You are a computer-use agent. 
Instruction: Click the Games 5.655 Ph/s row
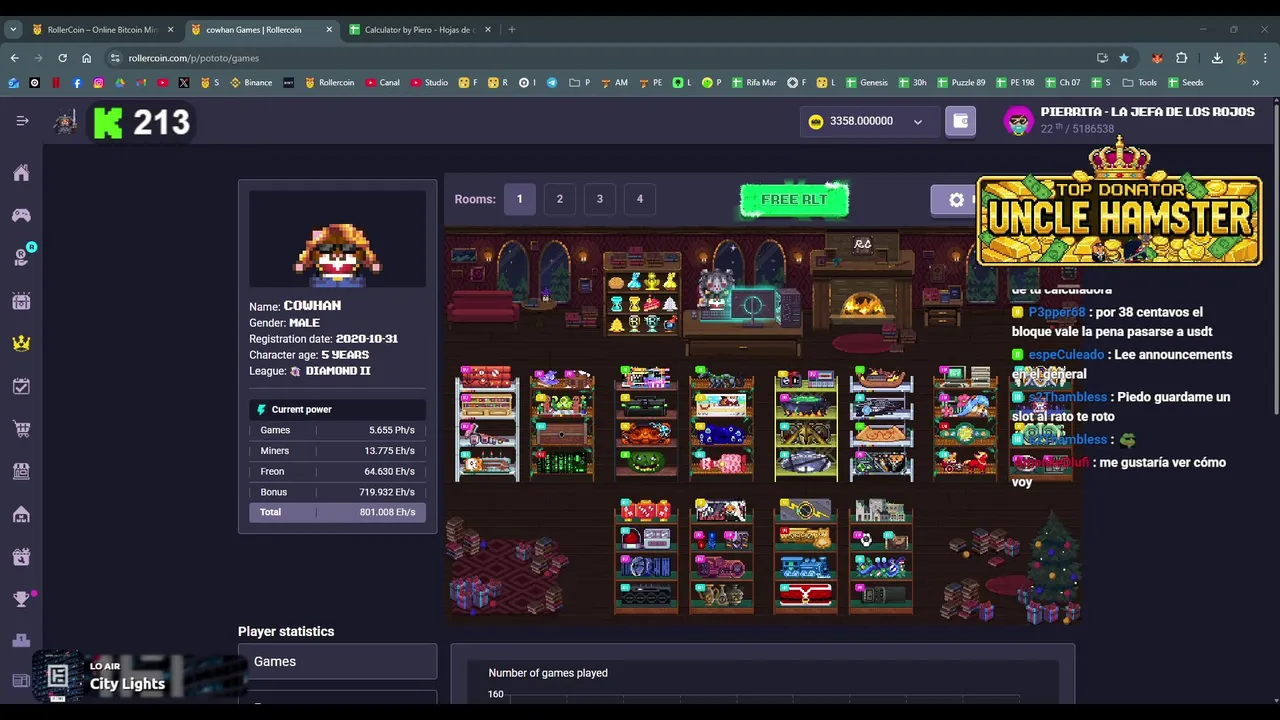337,430
